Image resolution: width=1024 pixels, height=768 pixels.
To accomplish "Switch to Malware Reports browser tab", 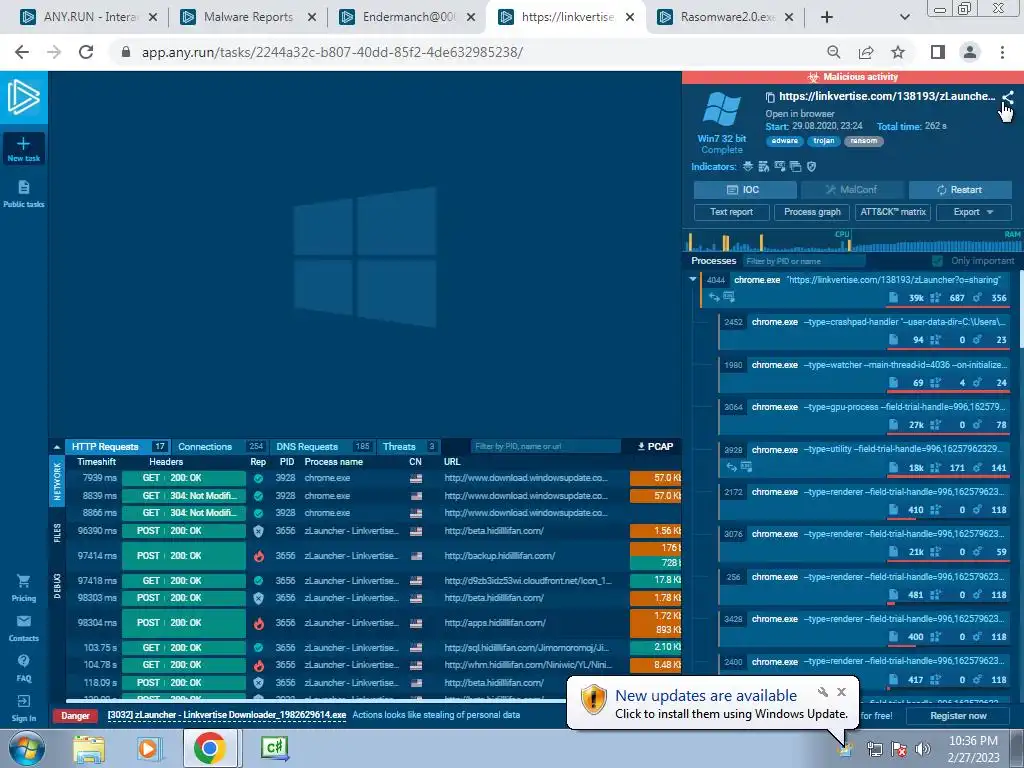I will coord(248,17).
